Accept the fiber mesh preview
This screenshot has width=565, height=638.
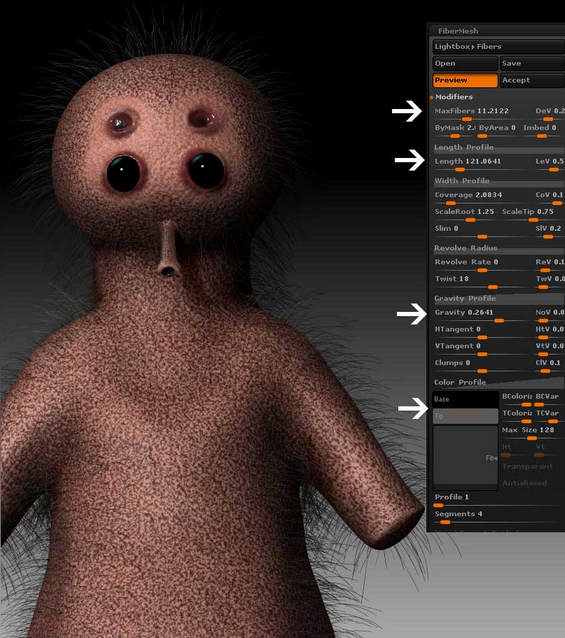tap(532, 80)
